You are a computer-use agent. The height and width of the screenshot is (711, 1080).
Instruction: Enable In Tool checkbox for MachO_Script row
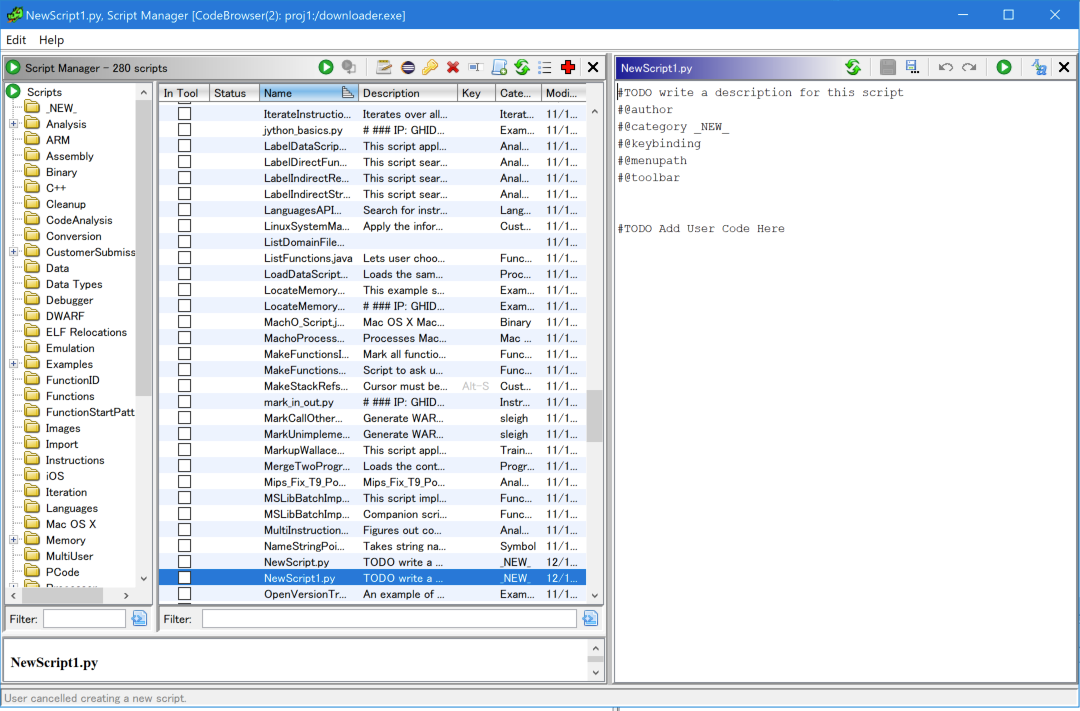pos(184,322)
